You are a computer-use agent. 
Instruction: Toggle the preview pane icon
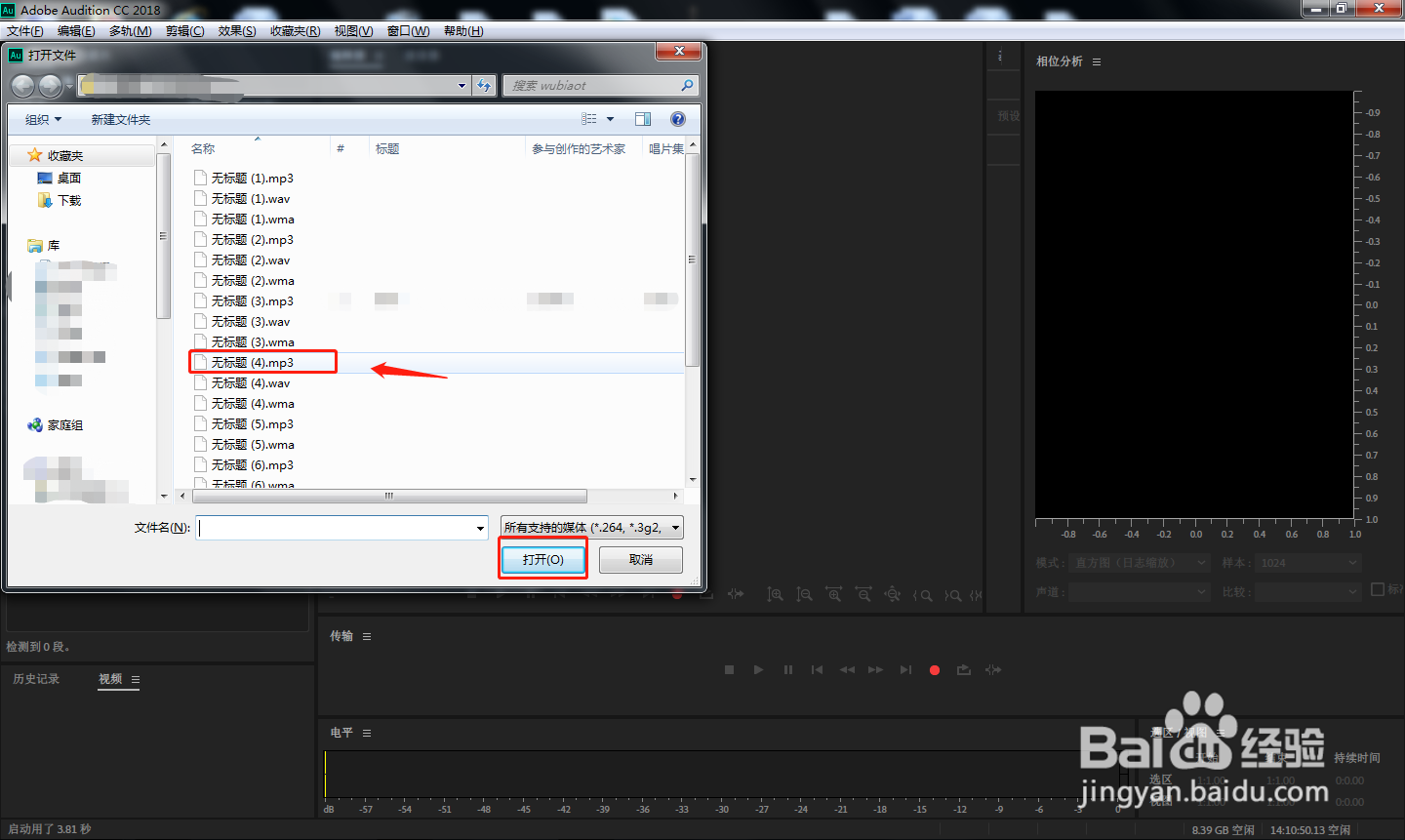[643, 119]
